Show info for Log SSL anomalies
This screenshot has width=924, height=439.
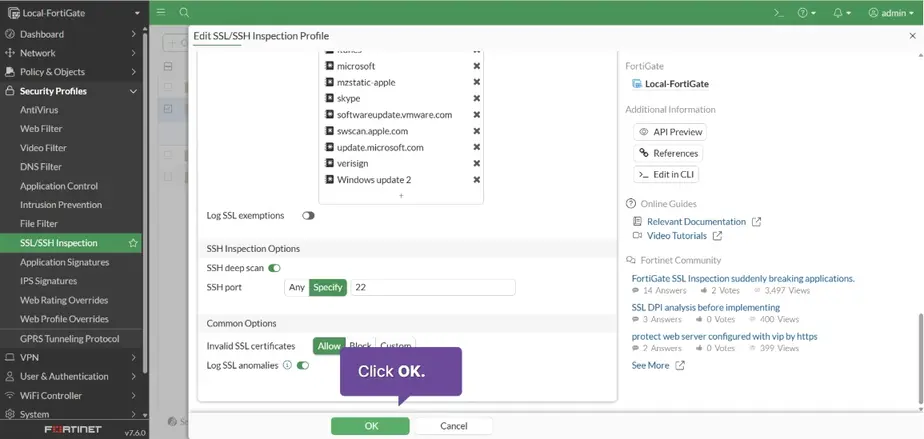[288, 365]
